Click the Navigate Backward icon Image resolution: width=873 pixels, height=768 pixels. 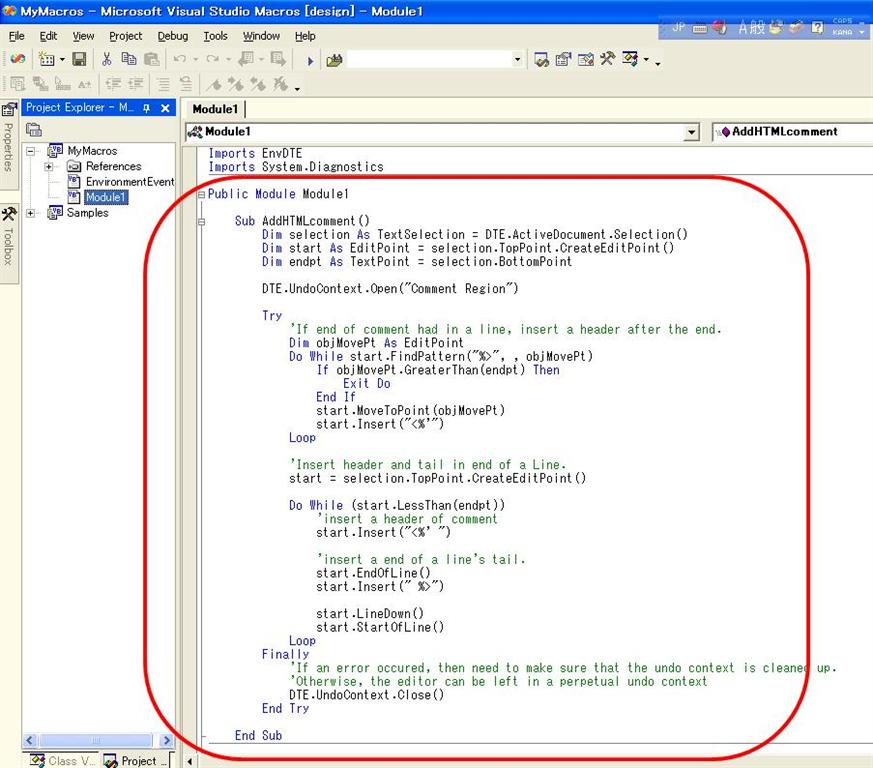246,59
